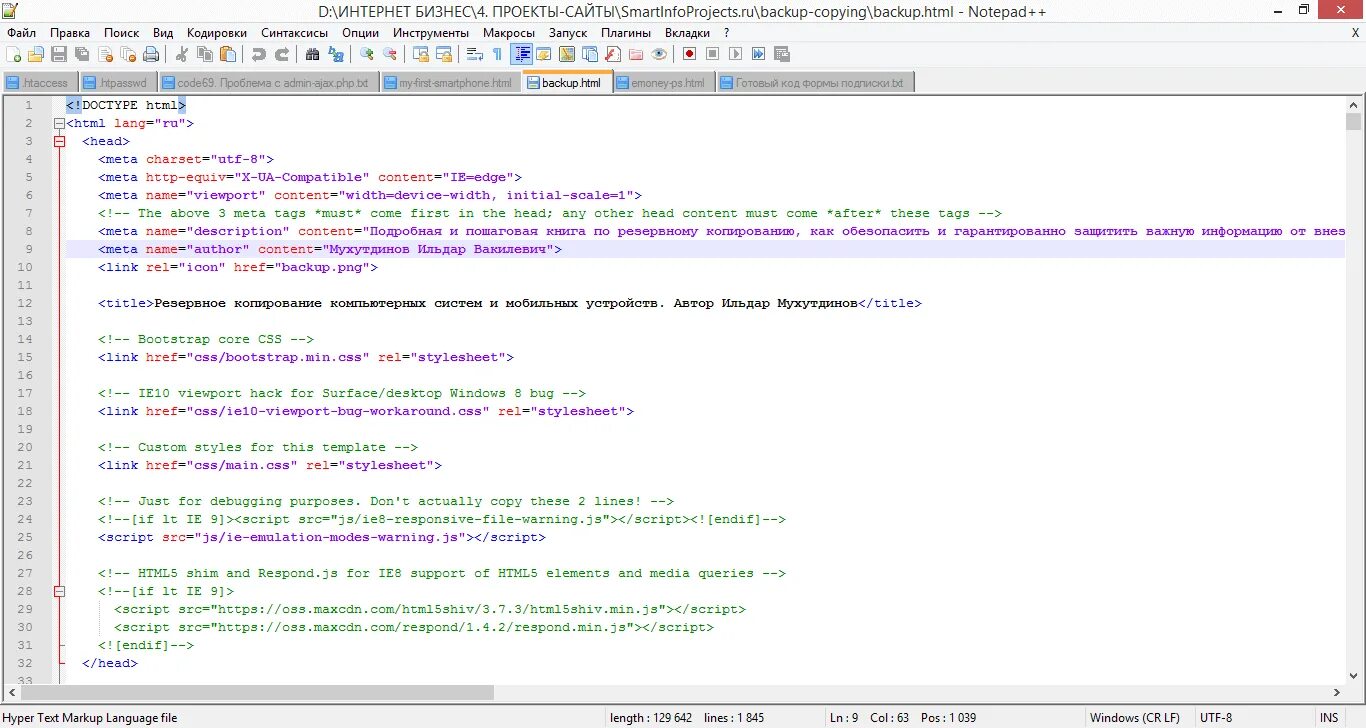Open the Макросы menu
1366x728 pixels.
click(509, 32)
